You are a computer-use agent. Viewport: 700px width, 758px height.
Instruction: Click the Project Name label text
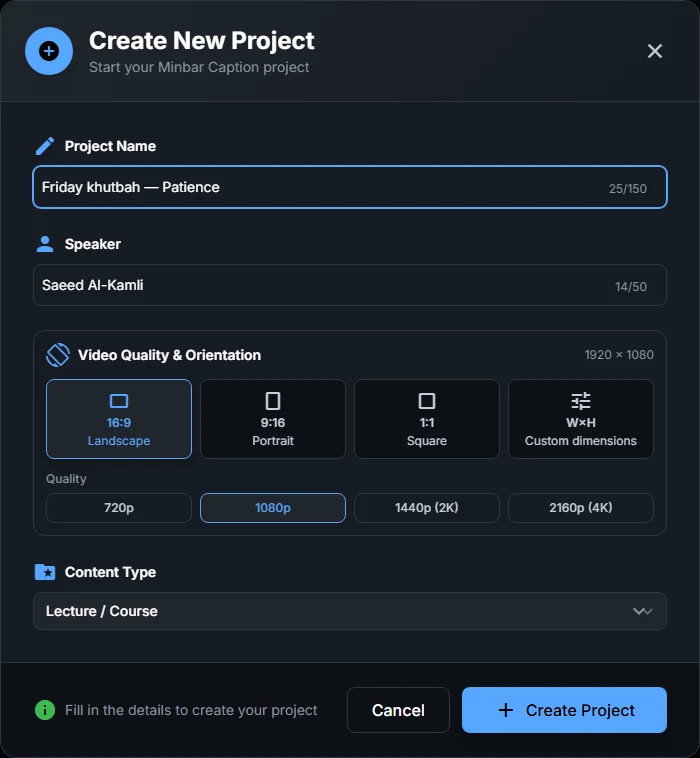click(x=110, y=146)
